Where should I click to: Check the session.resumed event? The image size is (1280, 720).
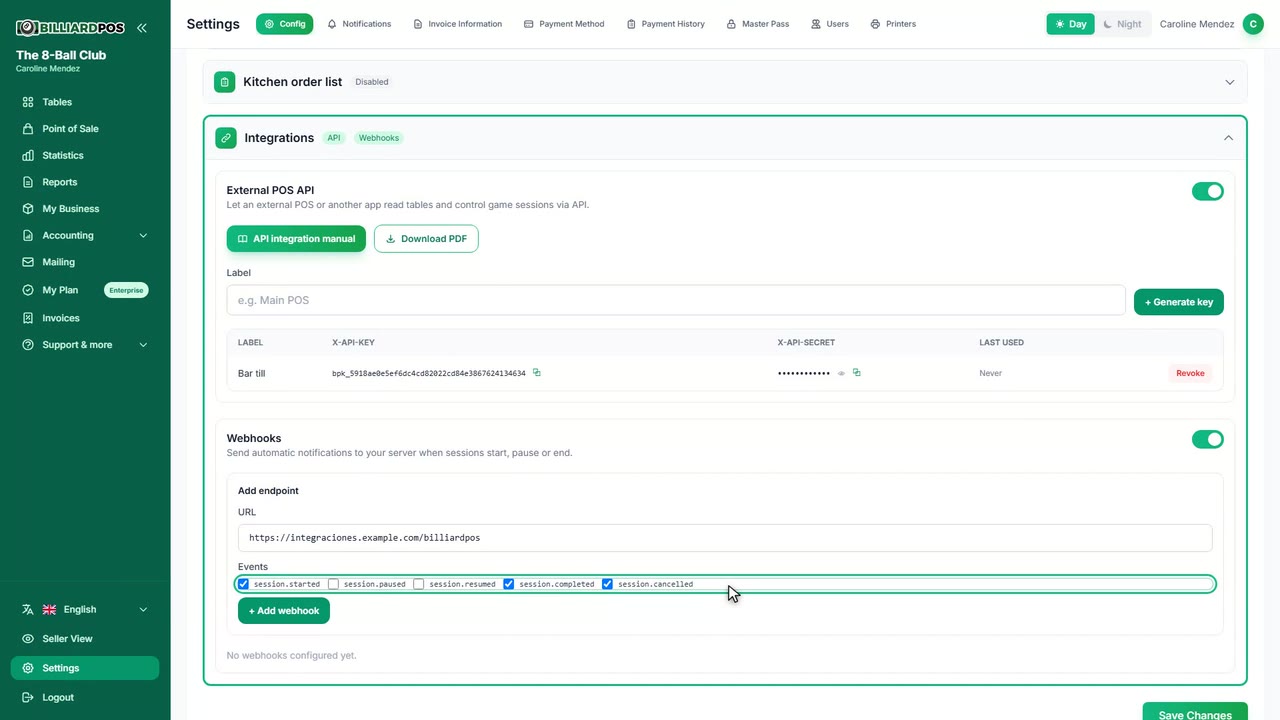click(419, 584)
